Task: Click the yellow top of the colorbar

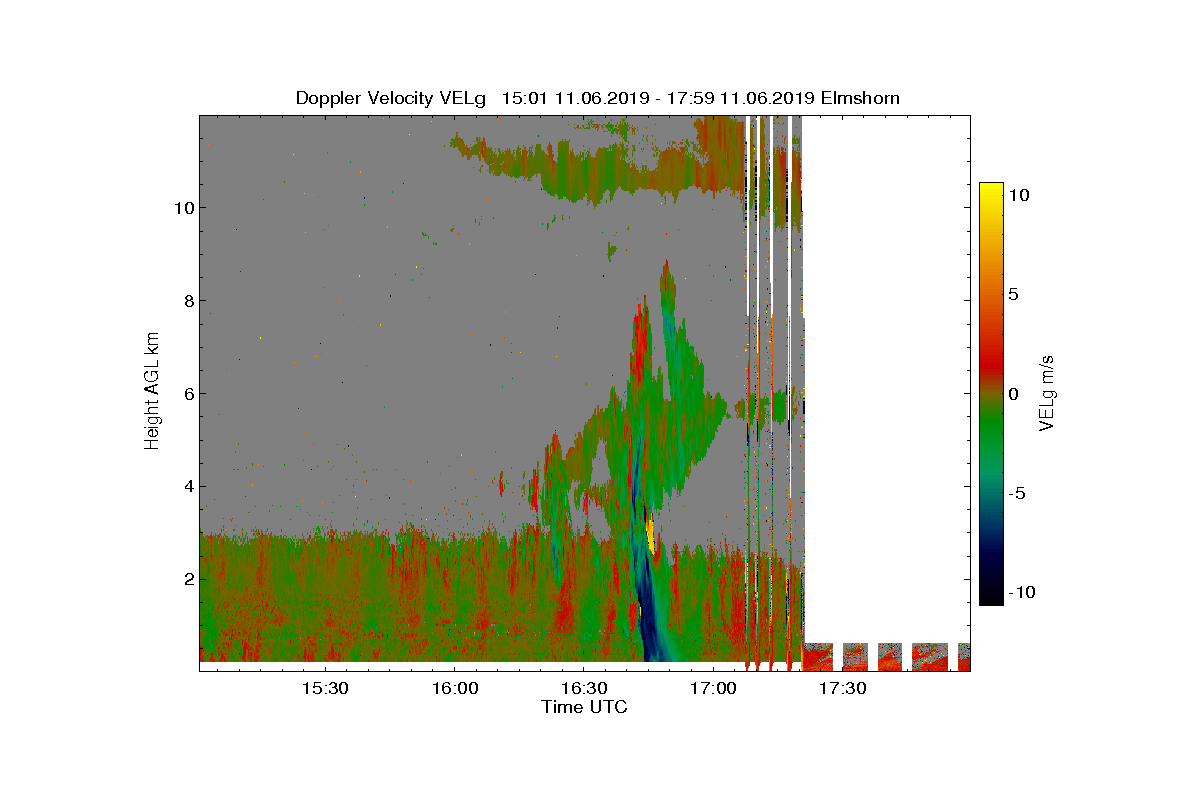Action: coord(991,195)
